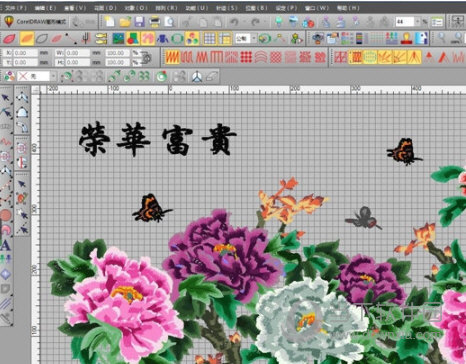Toggle the rulers and guides grid button
Screen dimensions: 466x364
pos(225,38)
